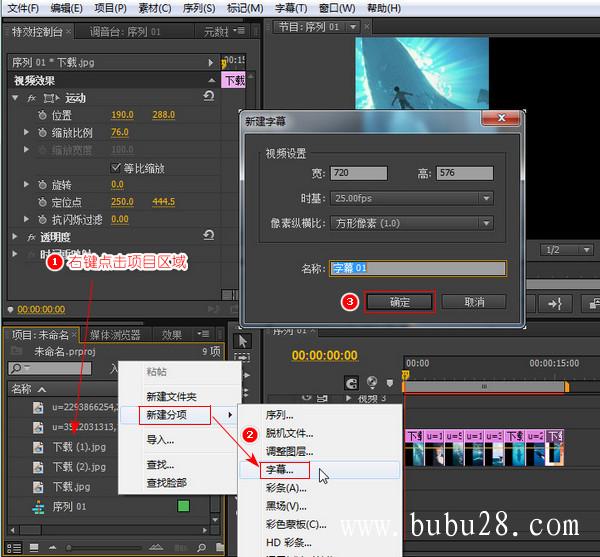Toggle the 位置 stopwatch keyframe icon
Viewport: 600px width, 557px height.
click(x=42, y=115)
